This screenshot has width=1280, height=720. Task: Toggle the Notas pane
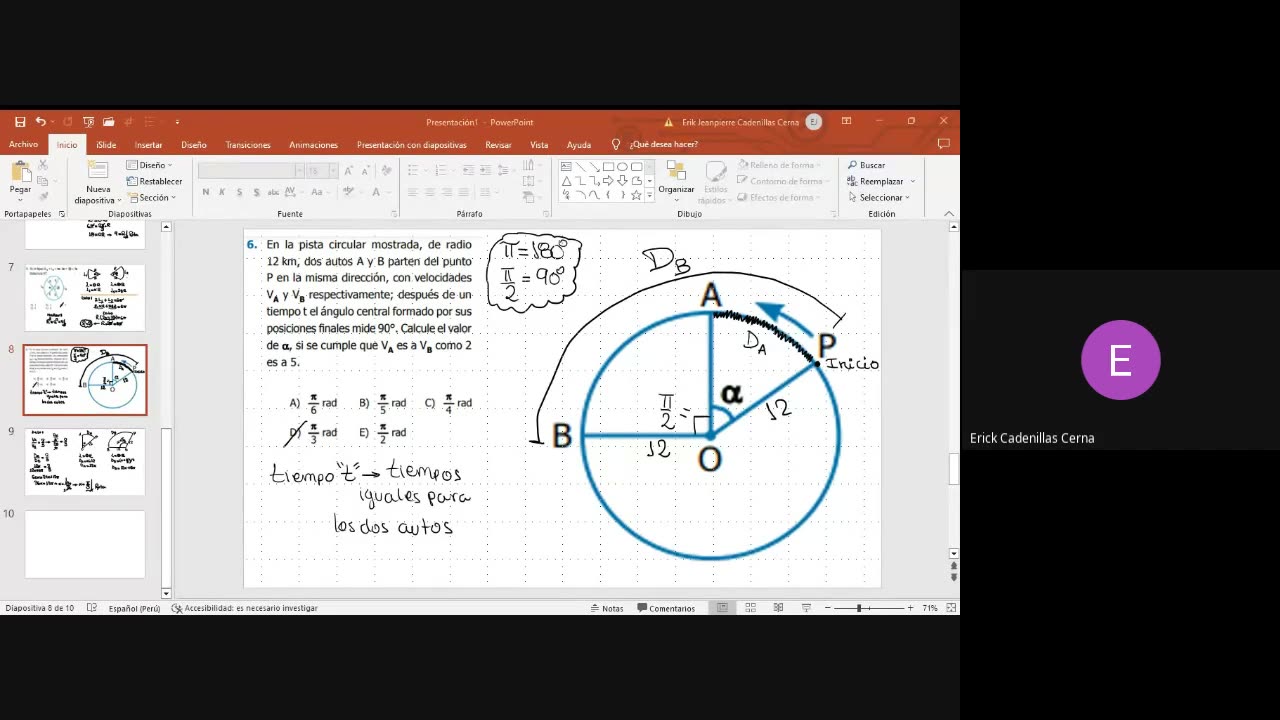tap(607, 608)
